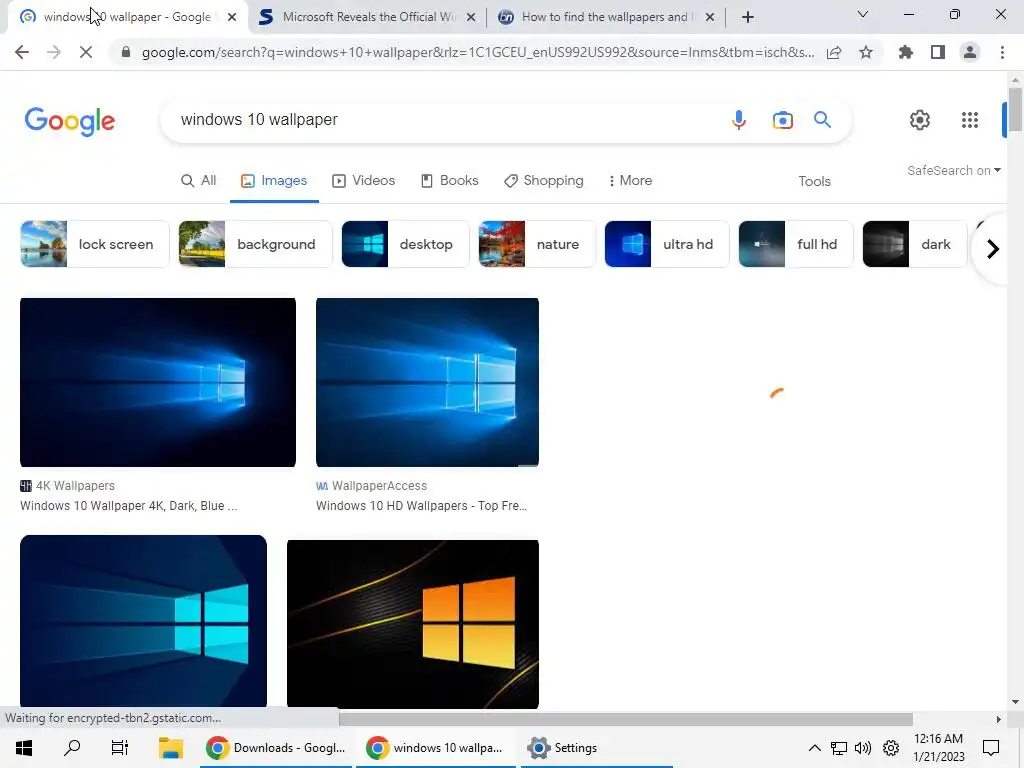The height and width of the screenshot is (768, 1024).
Task: Click the WallpaperAccess source name
Action: 379,486
